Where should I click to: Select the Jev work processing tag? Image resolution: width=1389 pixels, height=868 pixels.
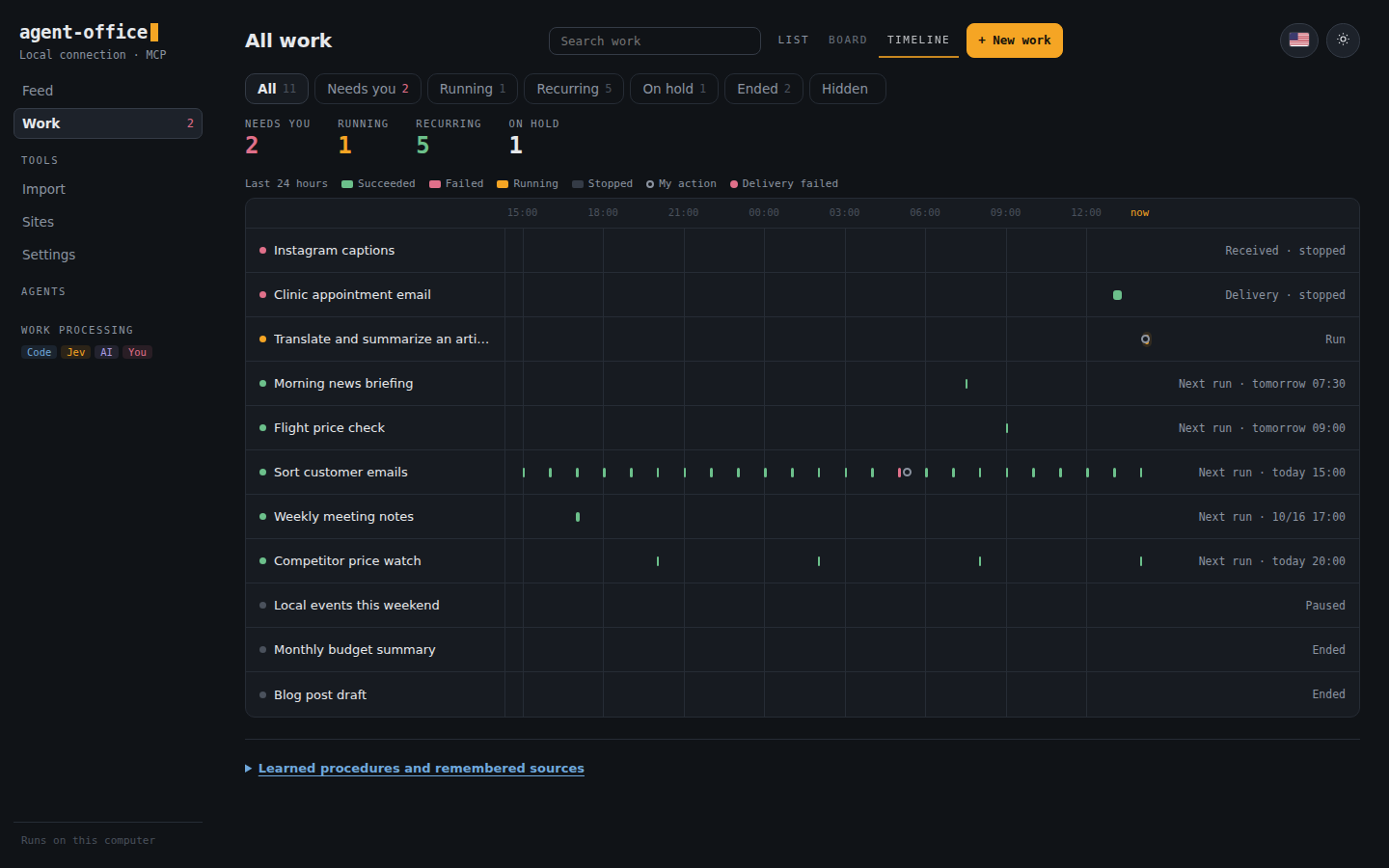point(76,352)
